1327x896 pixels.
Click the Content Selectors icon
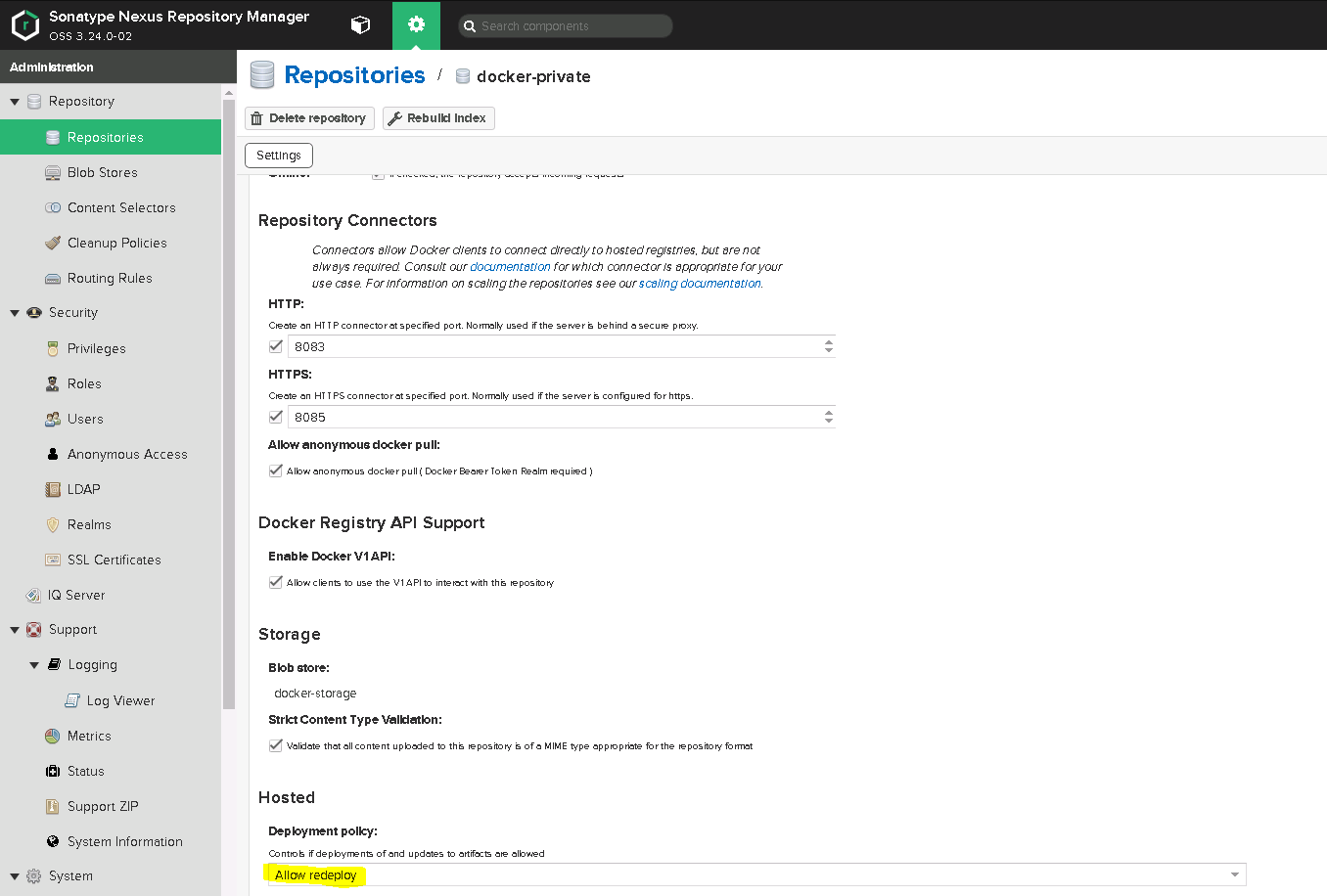click(x=53, y=207)
